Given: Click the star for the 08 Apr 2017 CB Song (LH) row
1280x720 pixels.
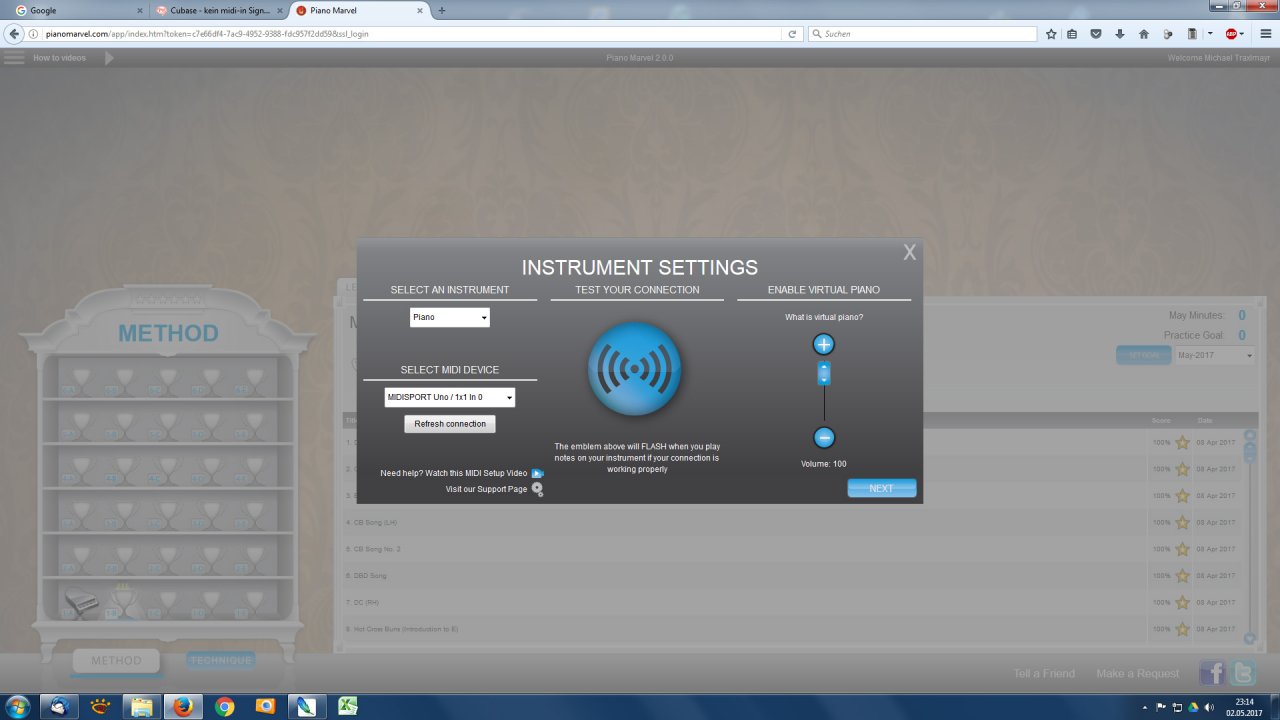Looking at the screenshot, I should click(x=1182, y=522).
